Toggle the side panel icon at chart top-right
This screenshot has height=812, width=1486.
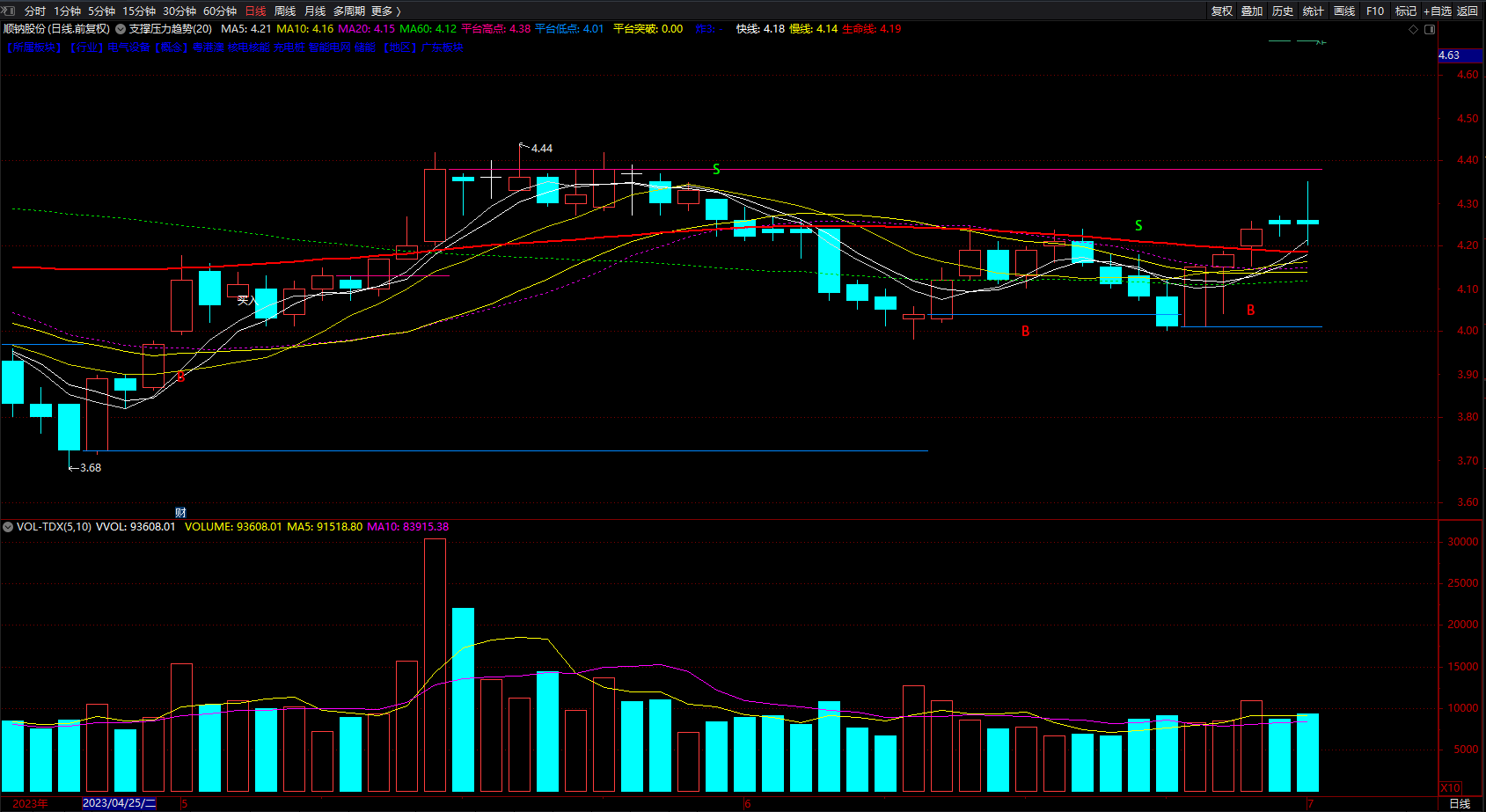(x=1430, y=29)
